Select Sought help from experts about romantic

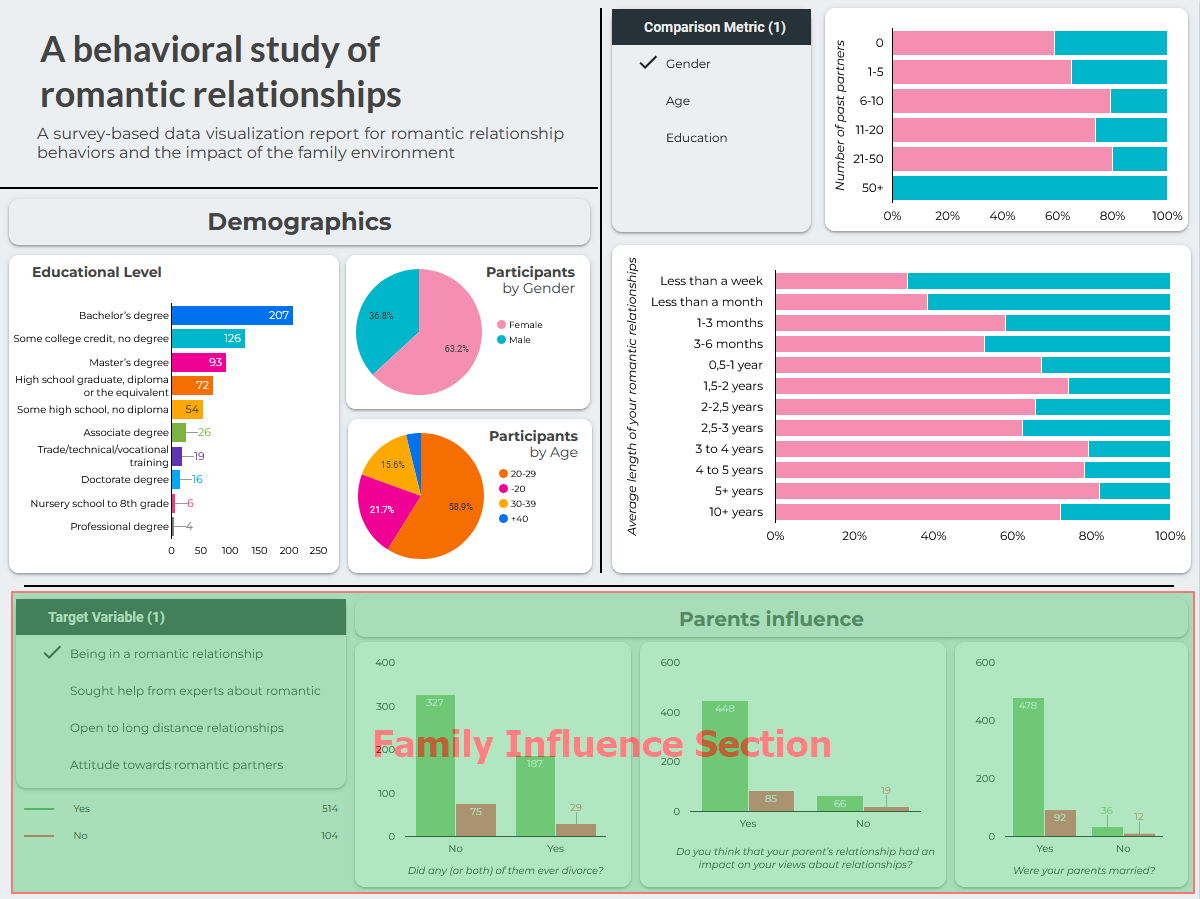coord(195,691)
